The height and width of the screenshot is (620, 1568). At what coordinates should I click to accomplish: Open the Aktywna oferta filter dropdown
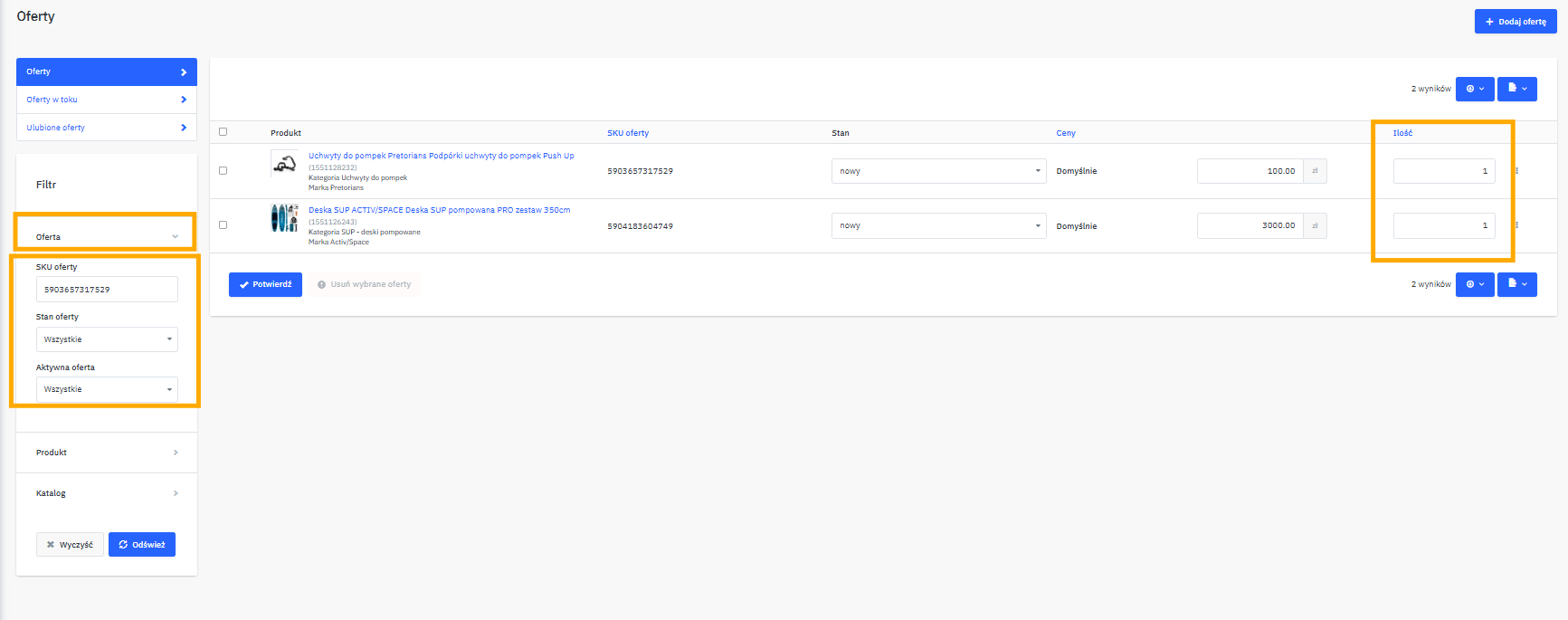[107, 389]
